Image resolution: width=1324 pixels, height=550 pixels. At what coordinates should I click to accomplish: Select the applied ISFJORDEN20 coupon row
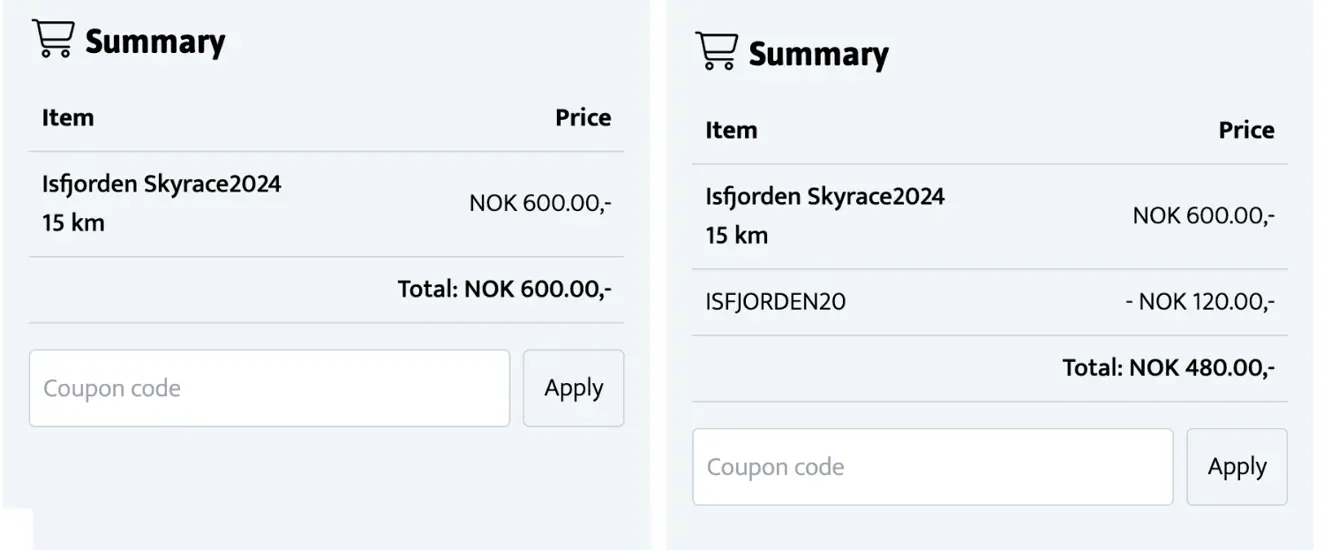776,301
